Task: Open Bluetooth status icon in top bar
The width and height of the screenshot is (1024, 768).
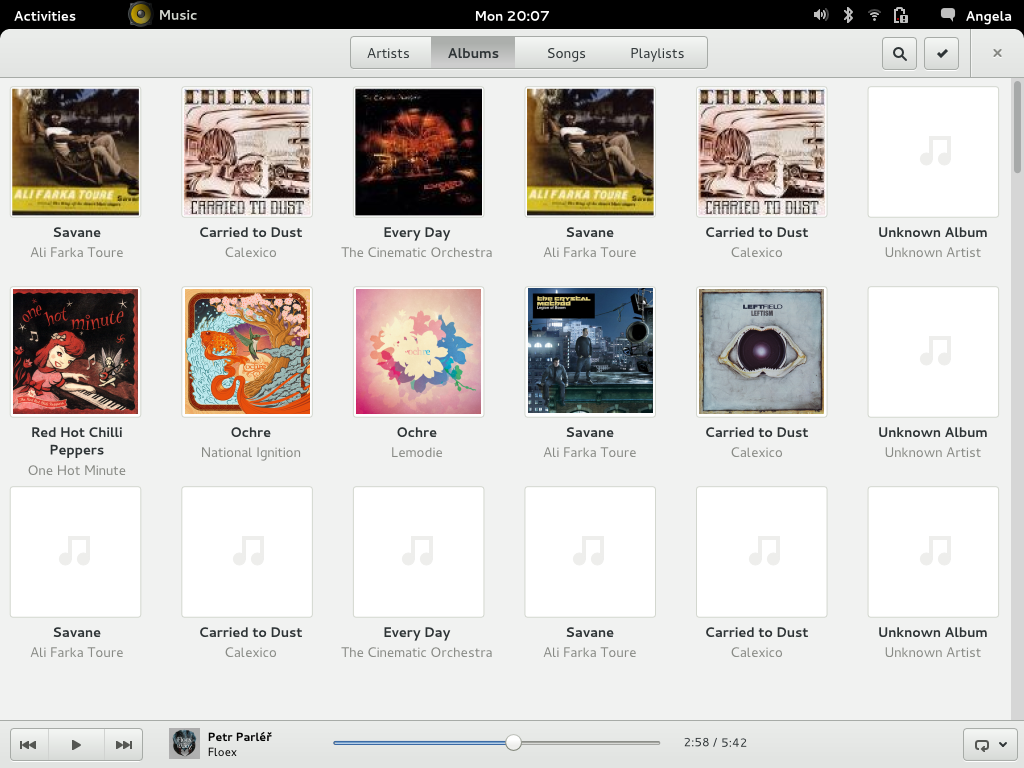Action: coord(846,15)
